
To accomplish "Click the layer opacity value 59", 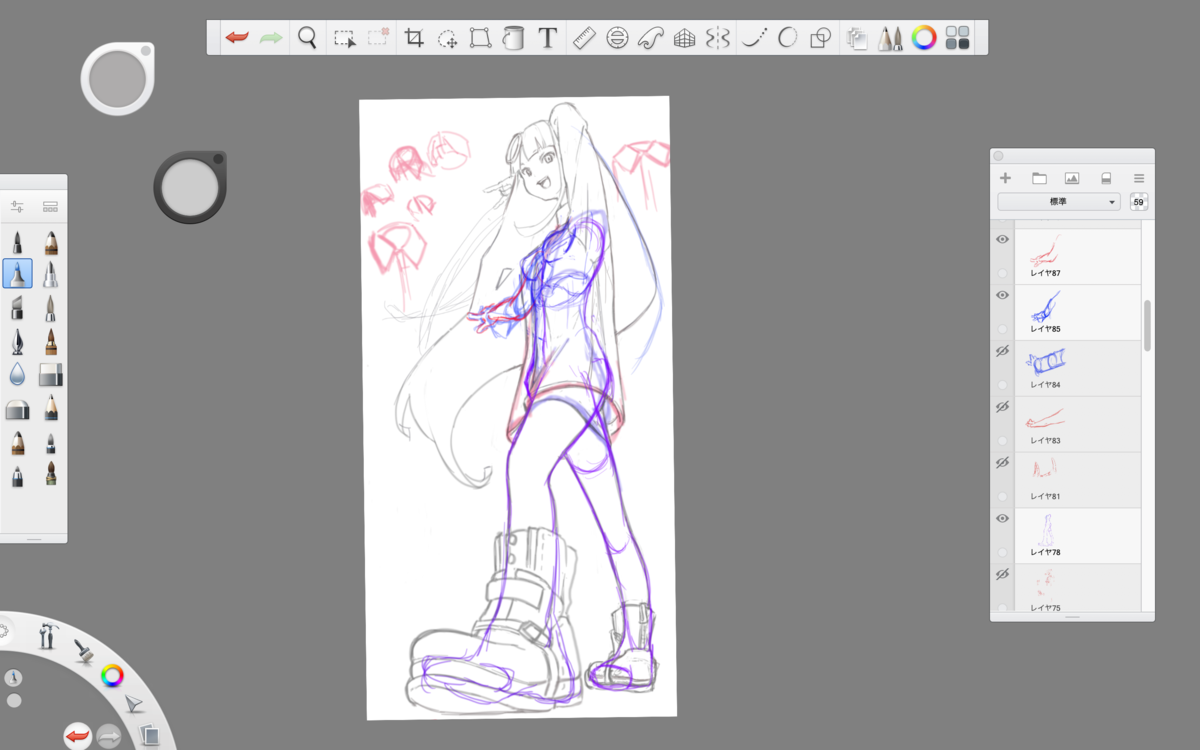I will tap(1139, 202).
